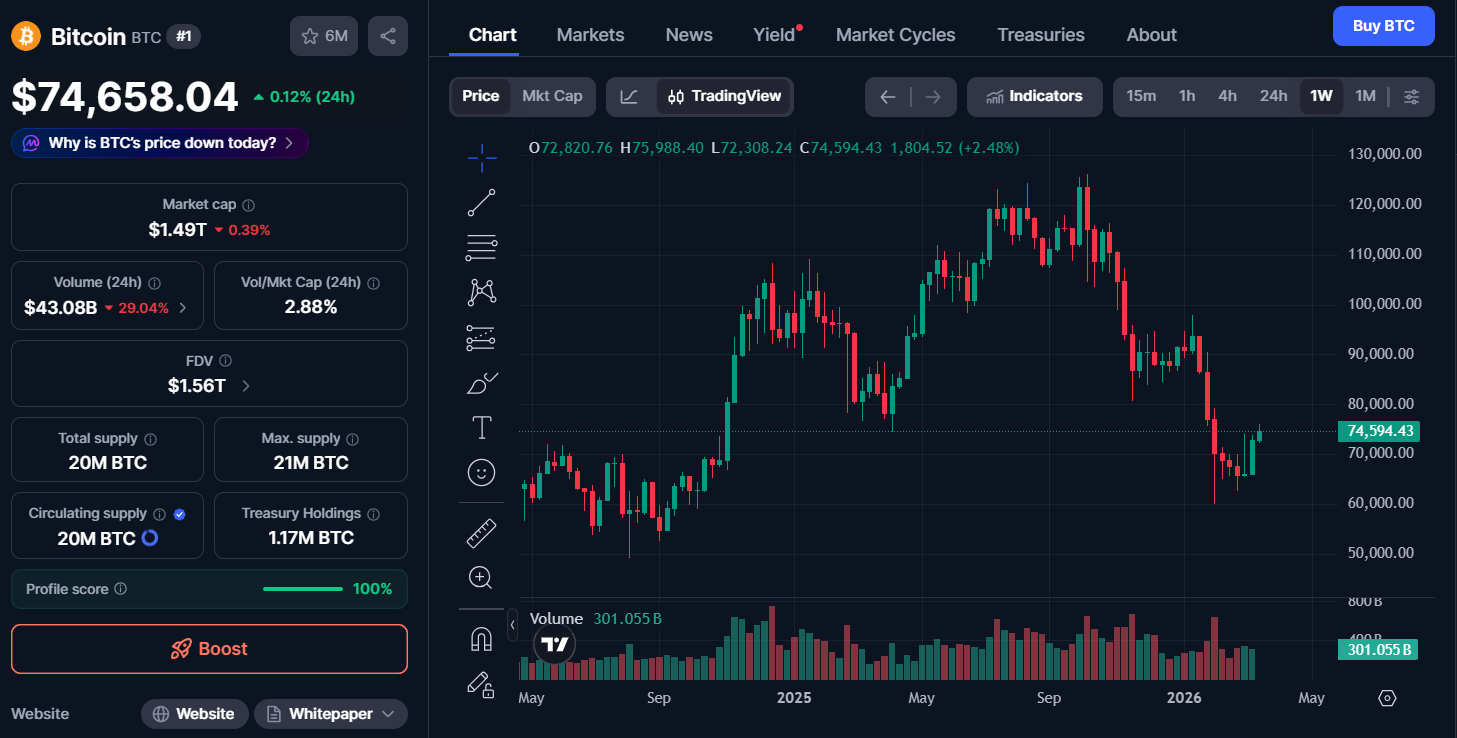Open the Indicators menu

pos(1034,97)
